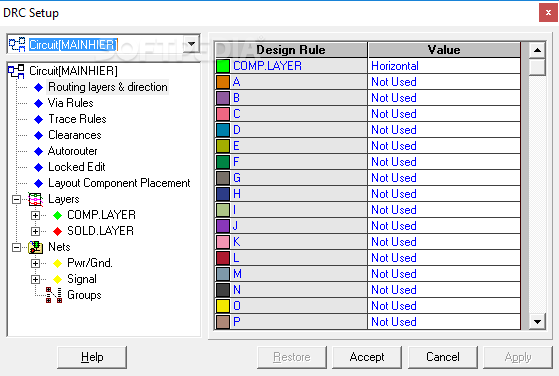Select Routing layers & direction item
Image resolution: width=559 pixels, height=376 pixels.
(108, 87)
